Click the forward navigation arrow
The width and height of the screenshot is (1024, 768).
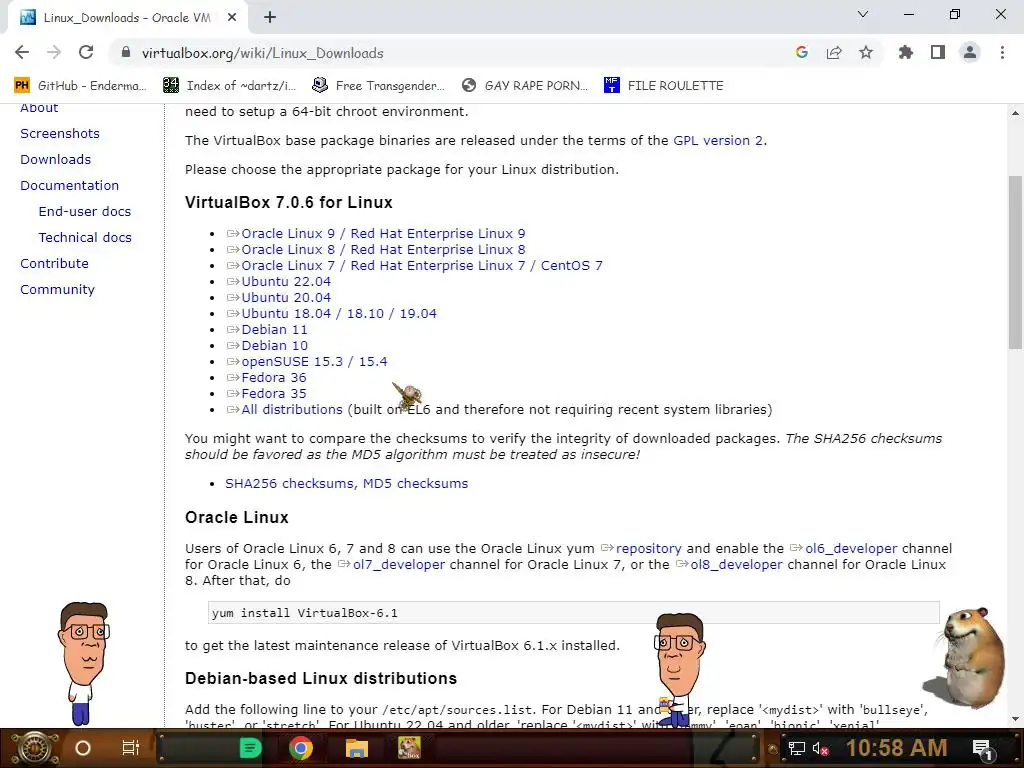coord(54,52)
